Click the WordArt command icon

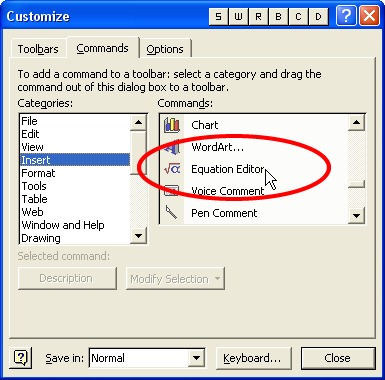click(x=172, y=147)
